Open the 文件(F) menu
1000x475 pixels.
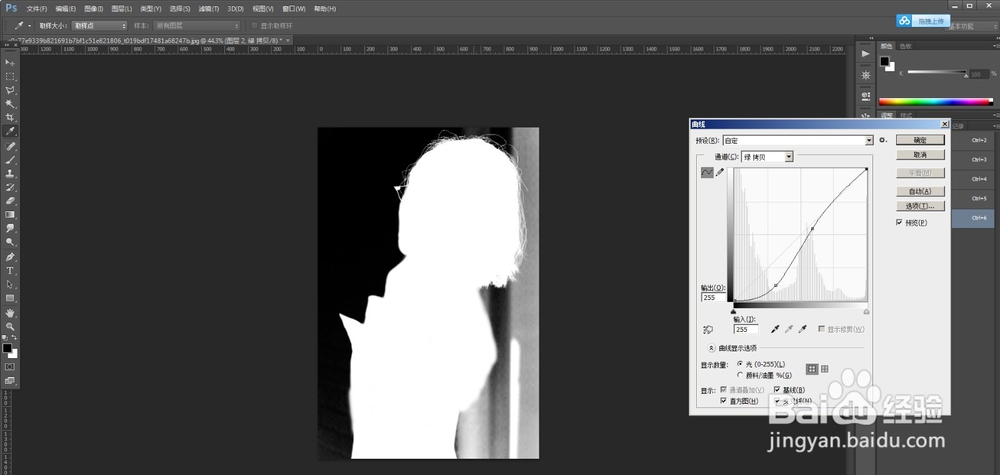(37, 9)
